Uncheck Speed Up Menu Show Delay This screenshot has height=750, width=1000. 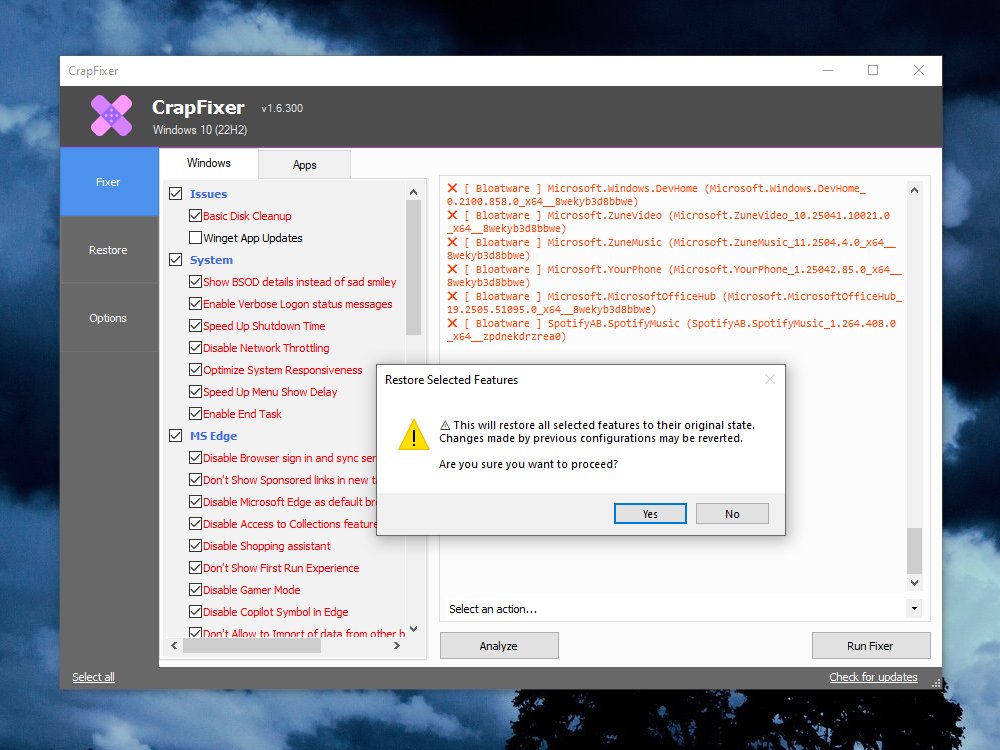tap(195, 392)
